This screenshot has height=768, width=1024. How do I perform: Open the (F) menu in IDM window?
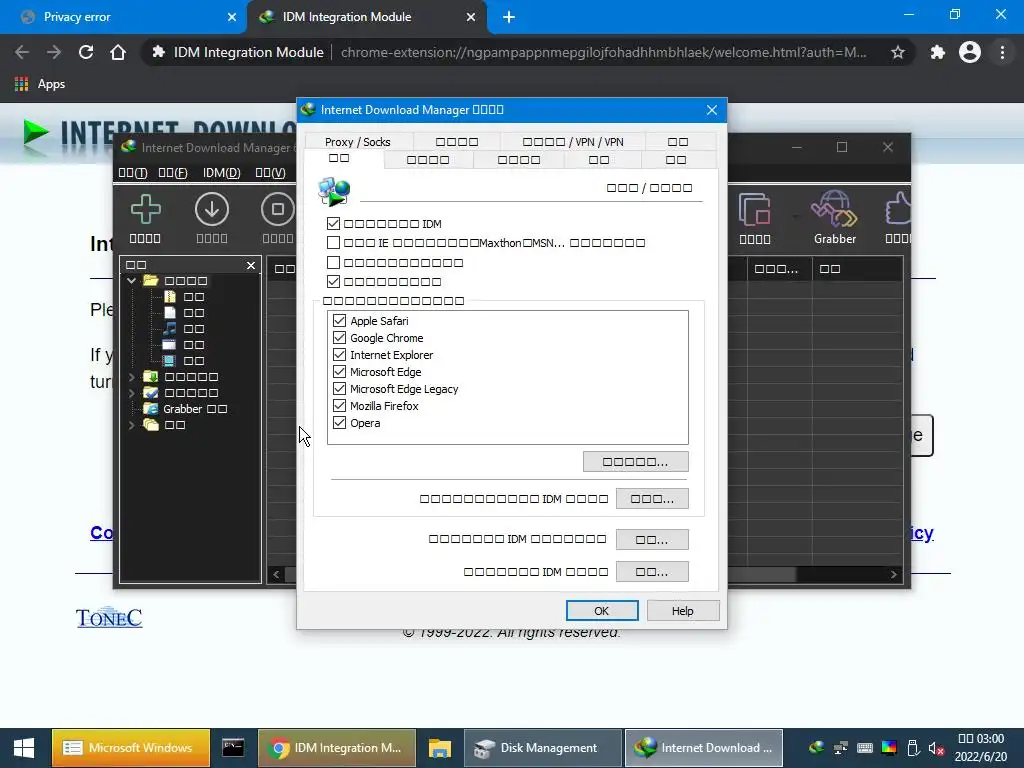173,173
